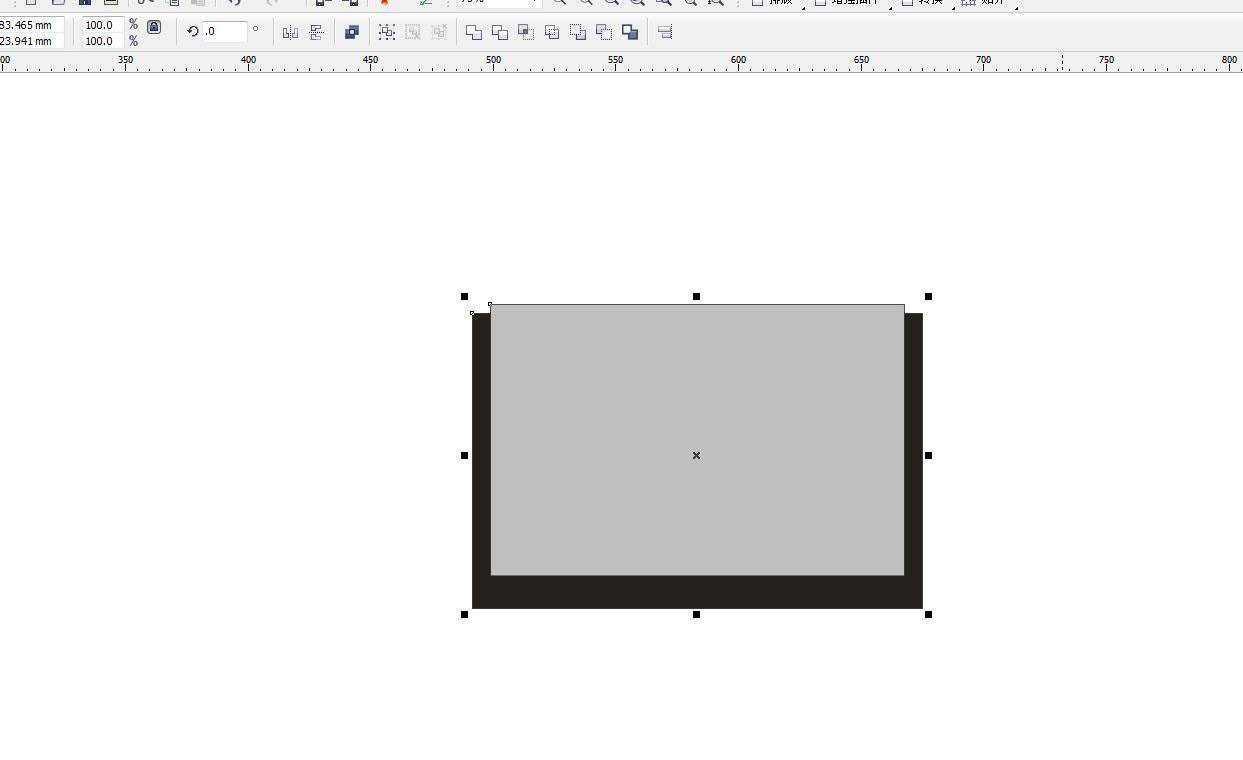Mirror the selection vertically

click(317, 33)
